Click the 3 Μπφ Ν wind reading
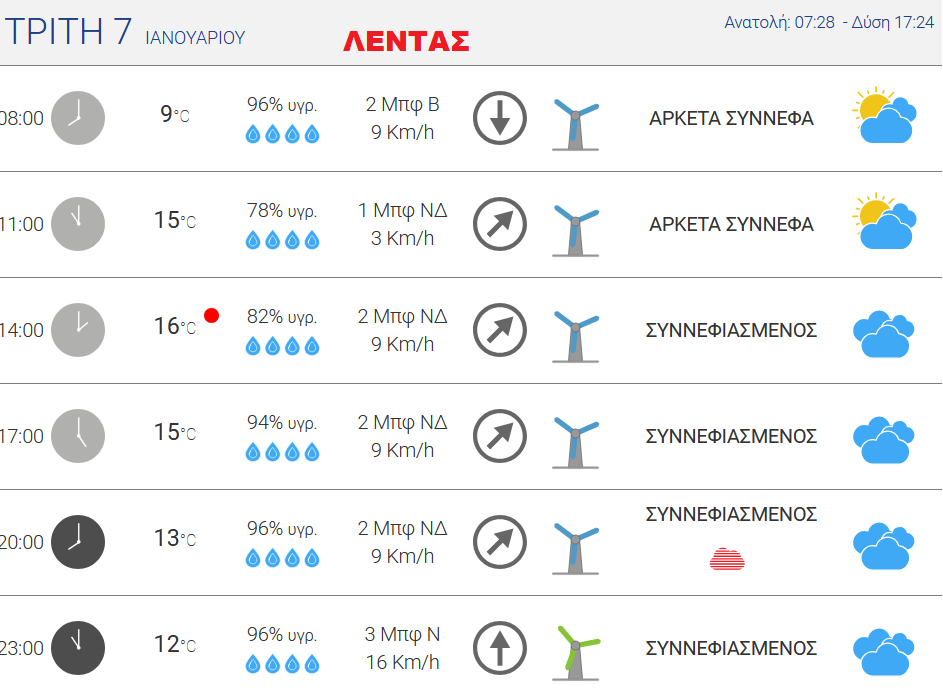Viewport: 943px width, 700px height. coord(402,634)
